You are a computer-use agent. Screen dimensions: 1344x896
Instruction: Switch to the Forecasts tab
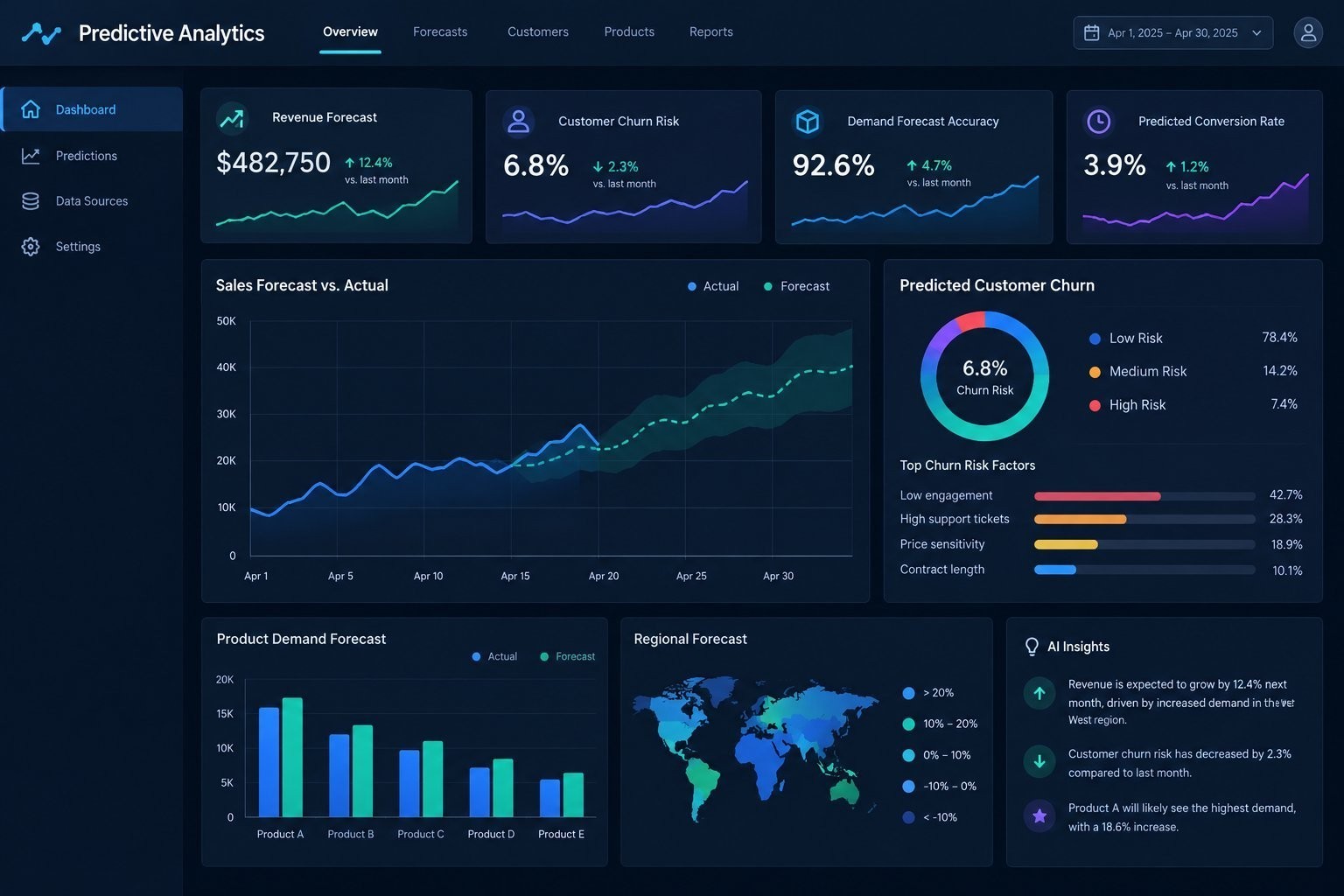click(440, 31)
